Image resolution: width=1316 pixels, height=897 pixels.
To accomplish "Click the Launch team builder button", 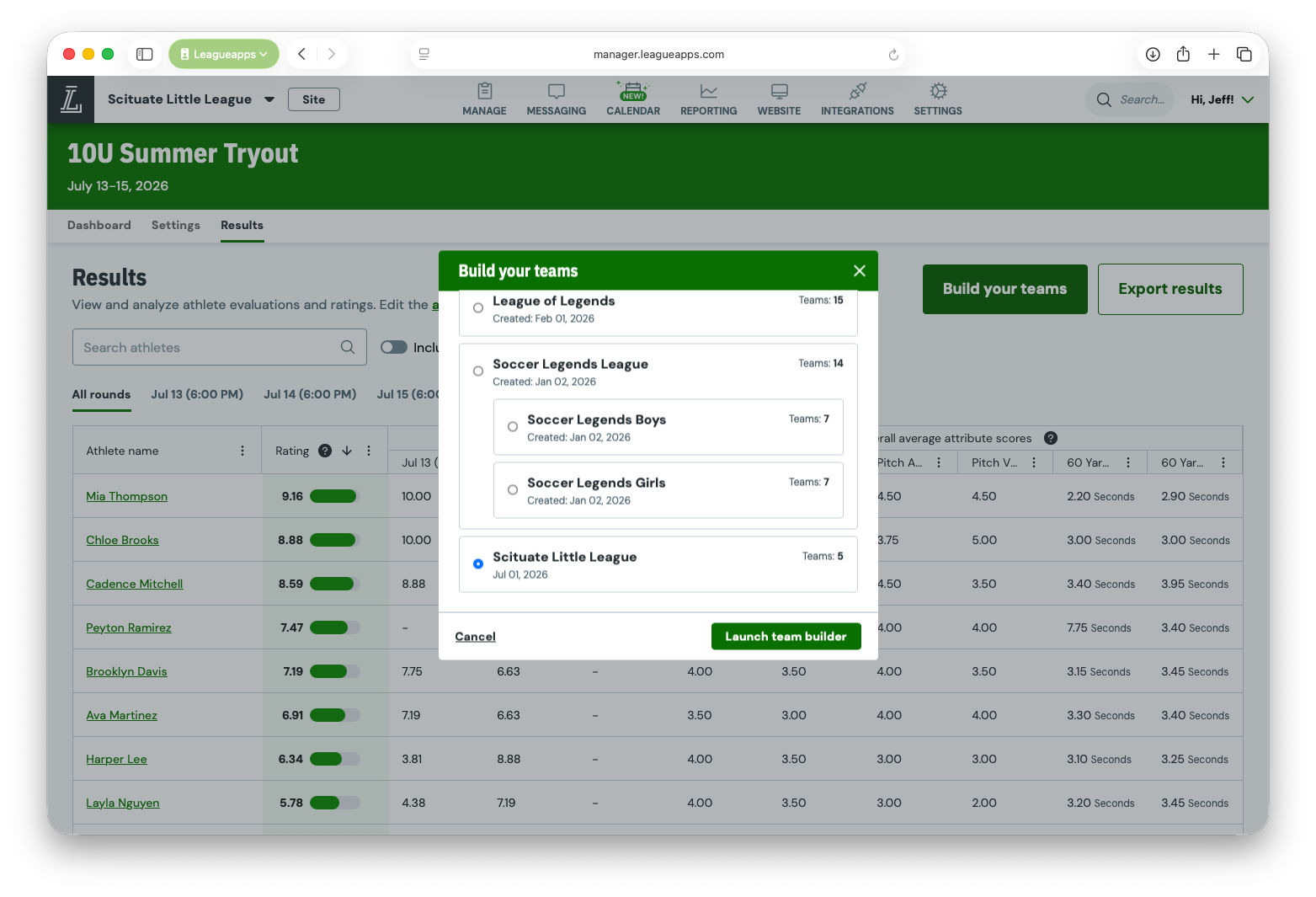I will point(786,637).
